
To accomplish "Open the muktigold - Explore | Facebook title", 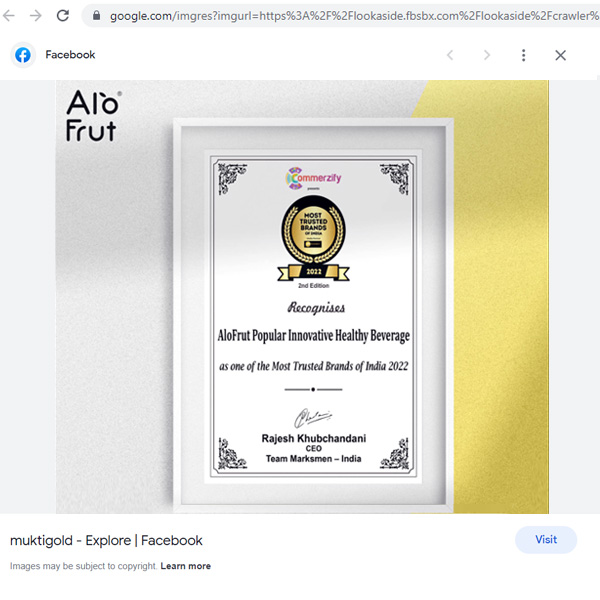I will coord(106,540).
